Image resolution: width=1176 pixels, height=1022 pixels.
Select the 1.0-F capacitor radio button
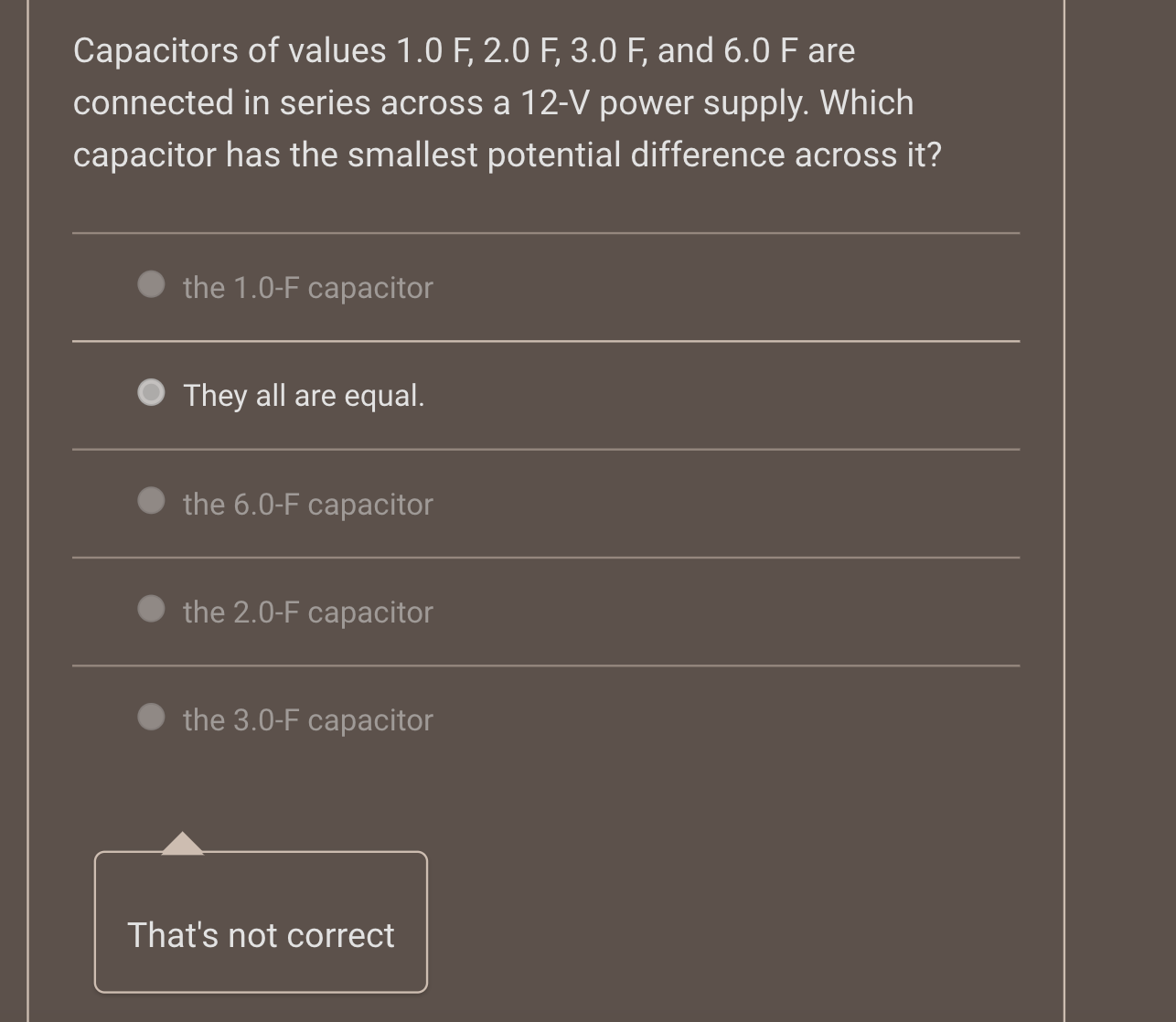(x=152, y=286)
